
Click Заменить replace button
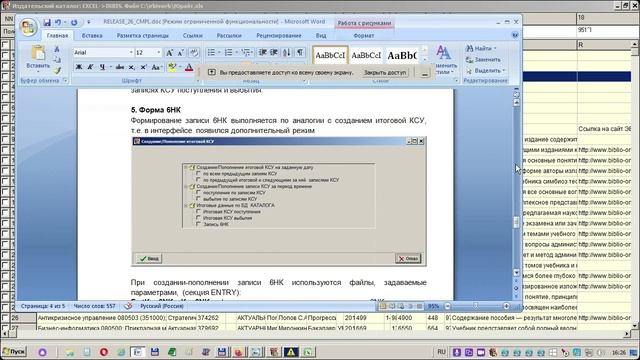pos(483,60)
